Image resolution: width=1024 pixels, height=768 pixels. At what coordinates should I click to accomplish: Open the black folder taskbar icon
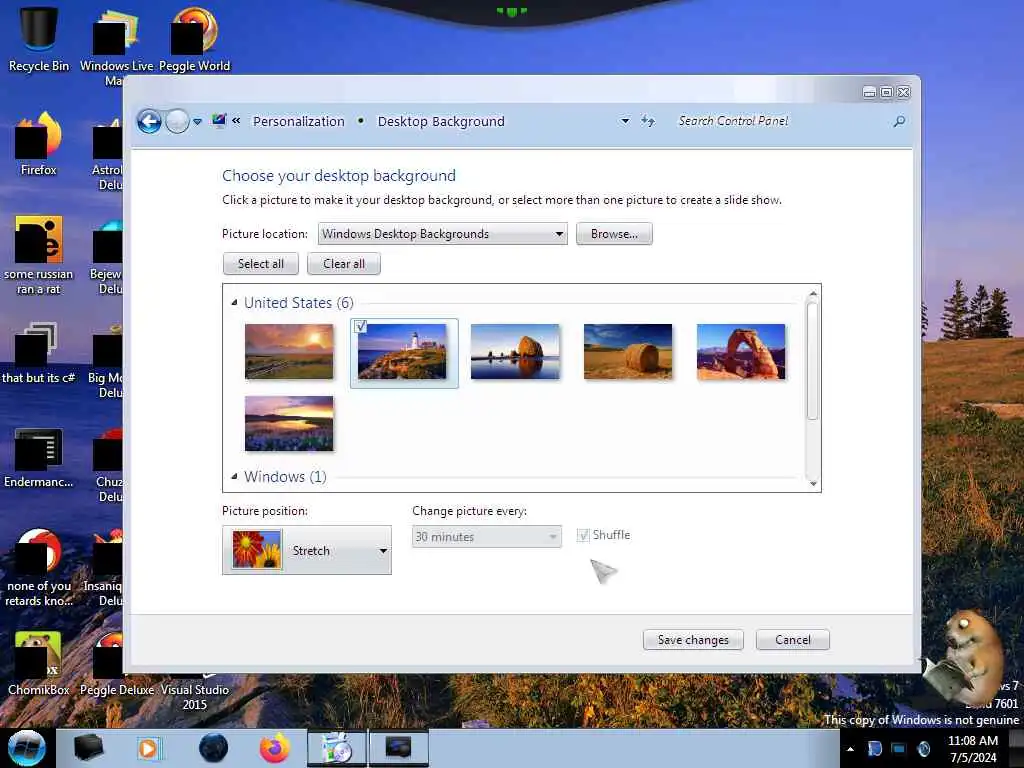[x=89, y=748]
